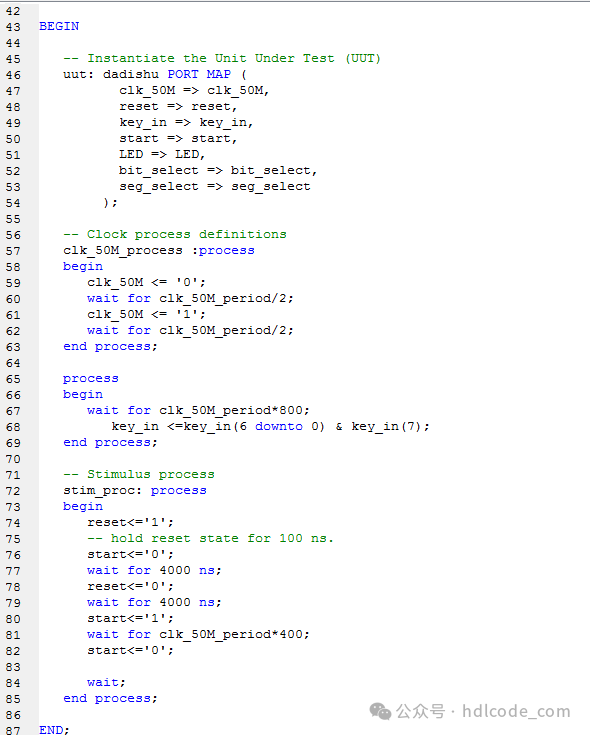The width and height of the screenshot is (590, 735).
Task: Click line number 70 in the gutter
Action: click(13, 459)
